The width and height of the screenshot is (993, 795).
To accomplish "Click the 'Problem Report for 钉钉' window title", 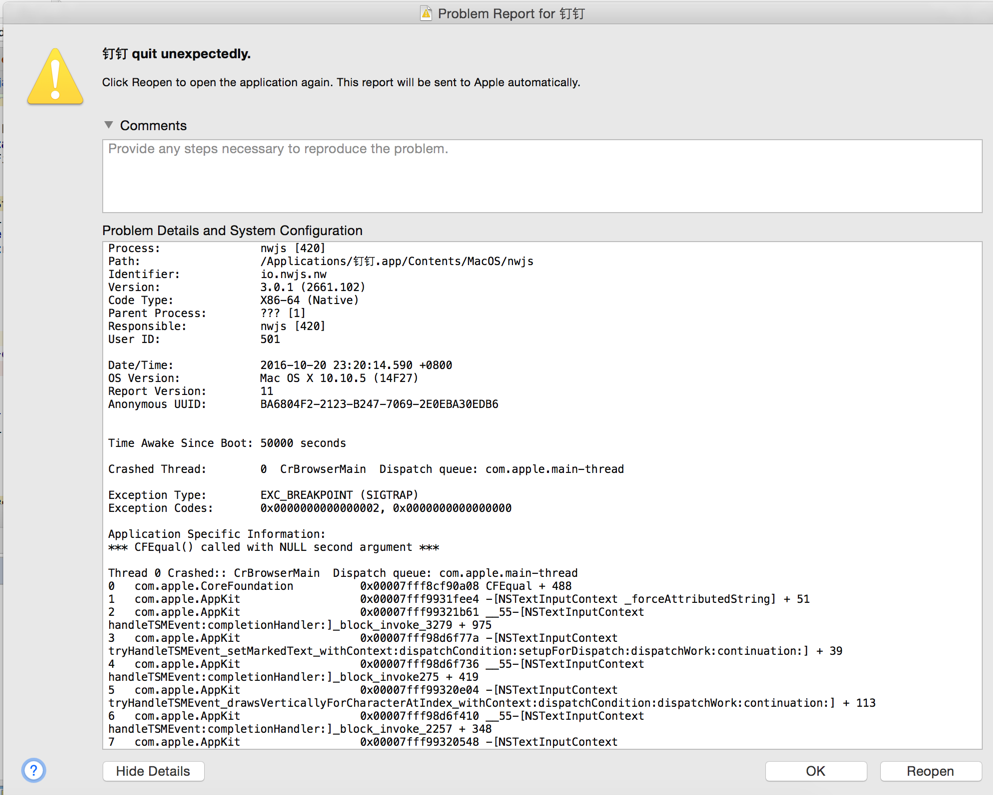I will [511, 13].
